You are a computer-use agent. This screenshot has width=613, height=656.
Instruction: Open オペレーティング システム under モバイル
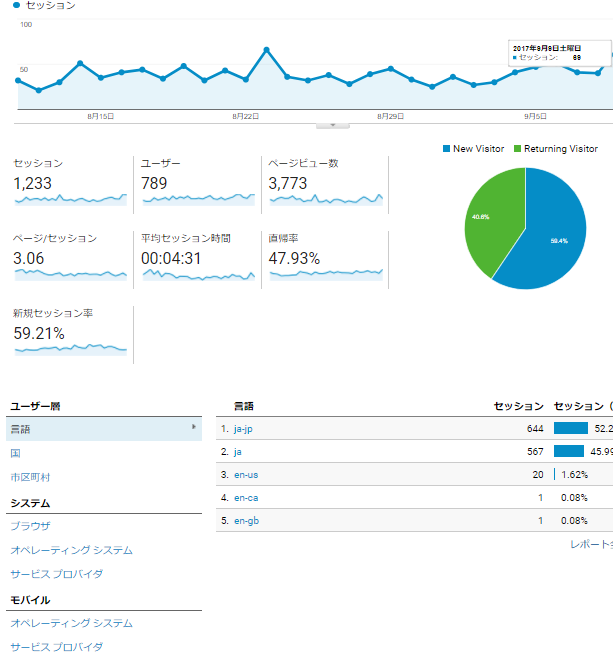point(72,623)
